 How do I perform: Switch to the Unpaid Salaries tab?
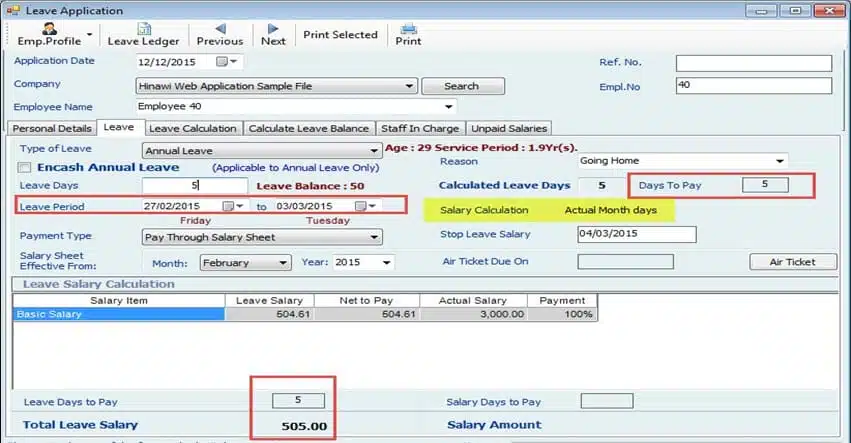coord(508,128)
